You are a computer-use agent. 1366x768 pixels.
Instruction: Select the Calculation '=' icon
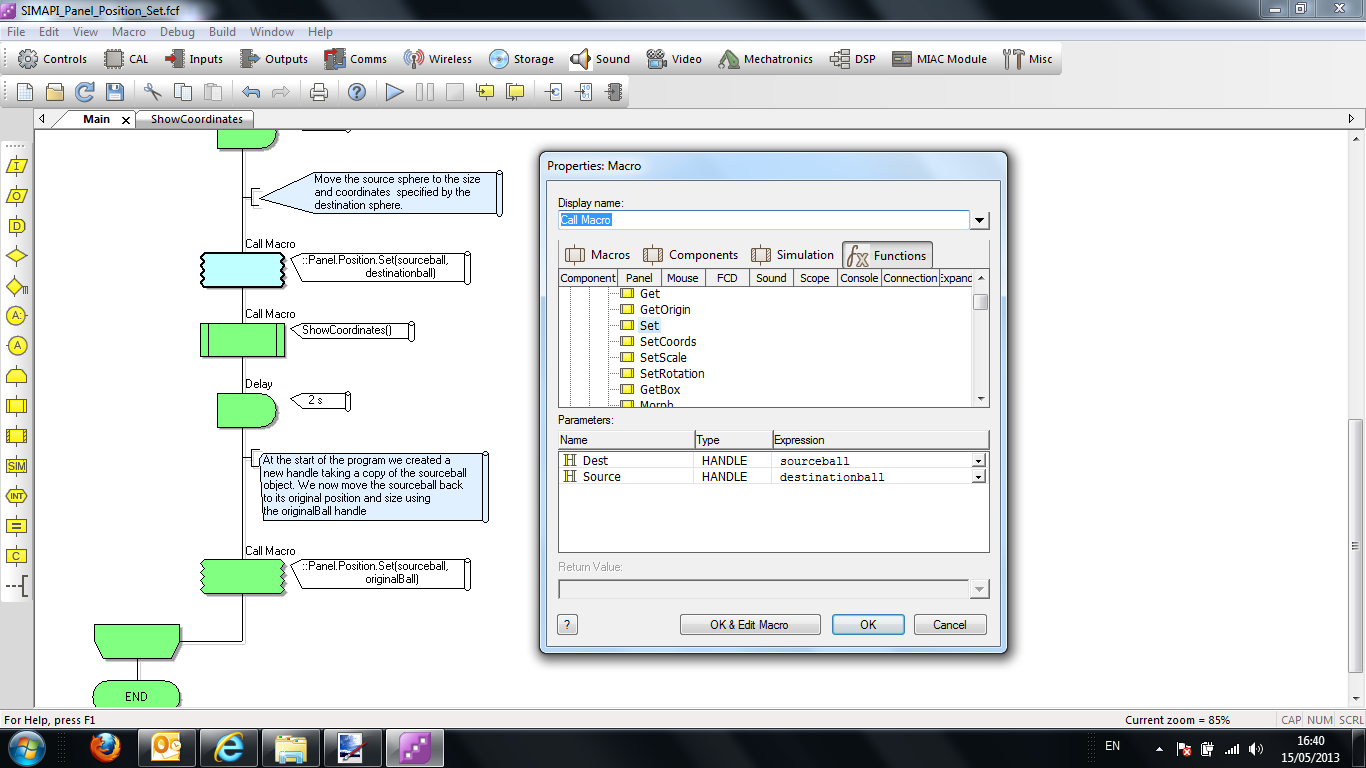point(17,526)
